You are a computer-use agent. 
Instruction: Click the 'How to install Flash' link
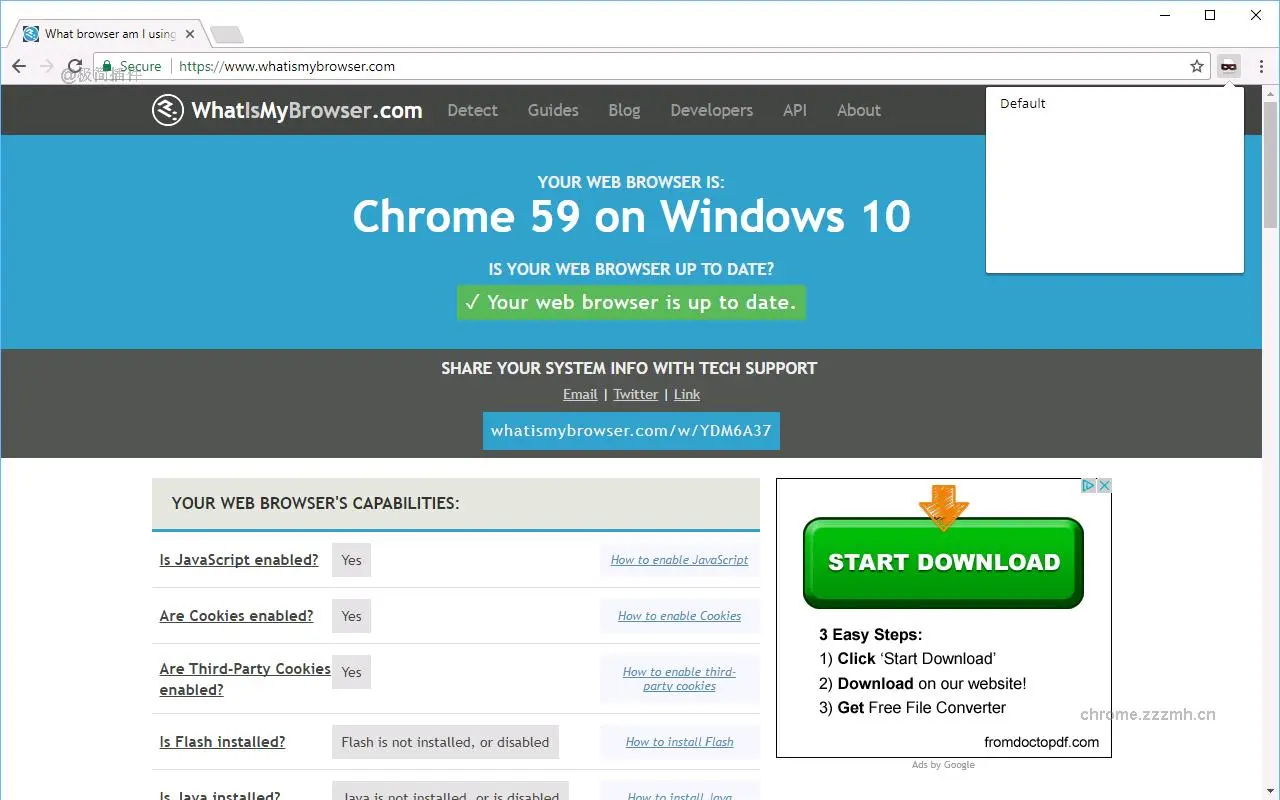pyautogui.click(x=679, y=741)
